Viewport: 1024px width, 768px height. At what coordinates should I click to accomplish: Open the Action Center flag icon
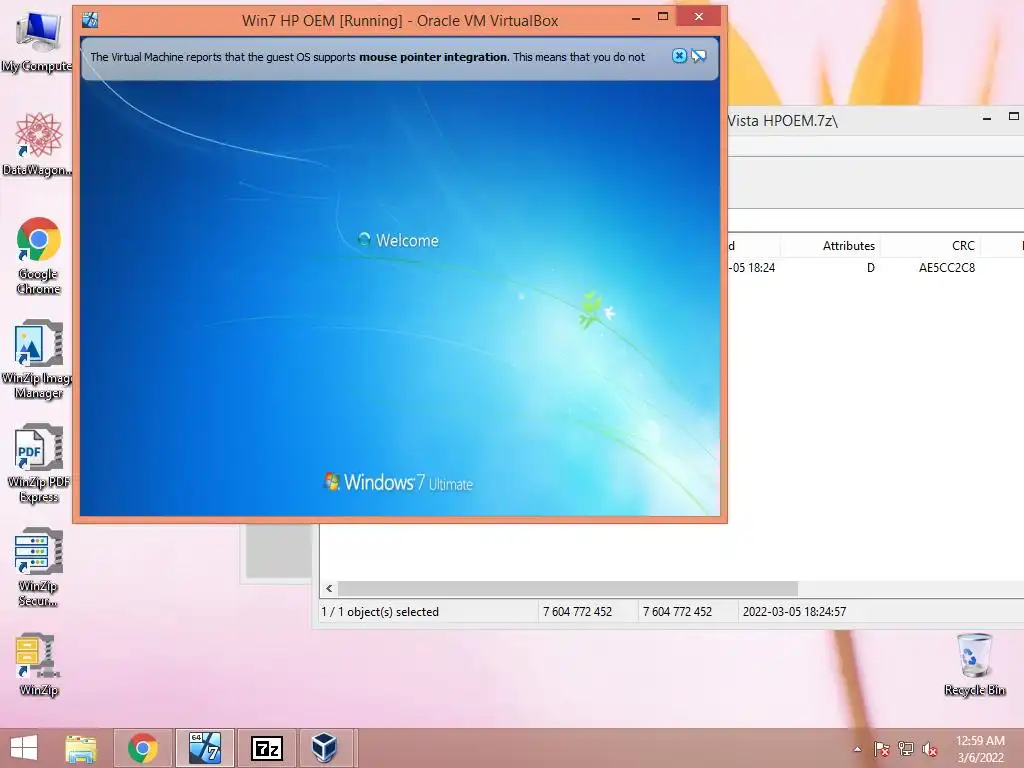881,749
